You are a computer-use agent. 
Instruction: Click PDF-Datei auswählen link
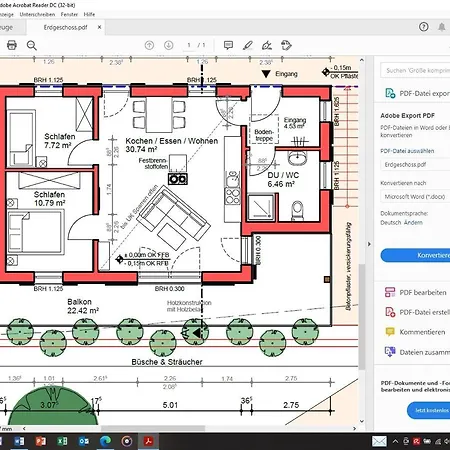click(407, 151)
